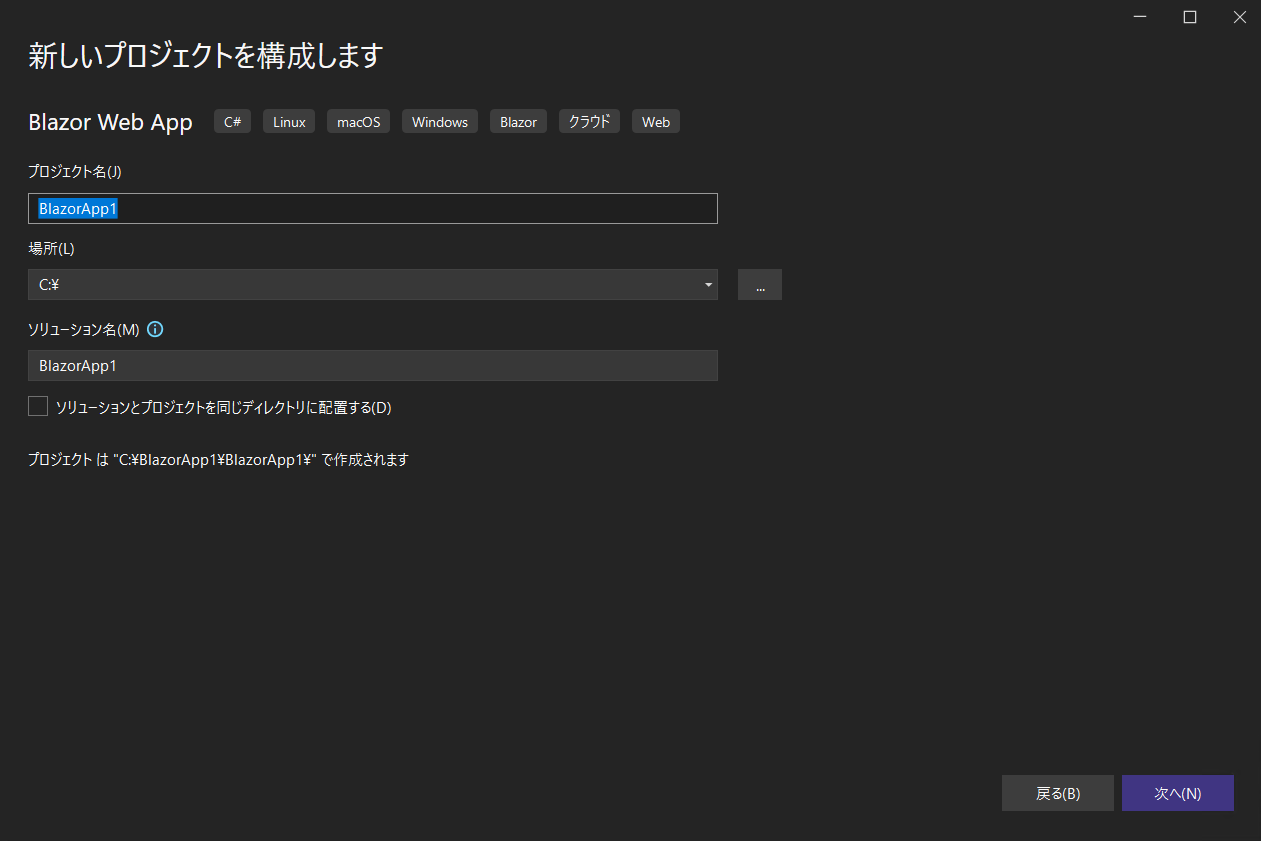The image size is (1261, 841).
Task: Click the macOS tag
Action: point(358,122)
